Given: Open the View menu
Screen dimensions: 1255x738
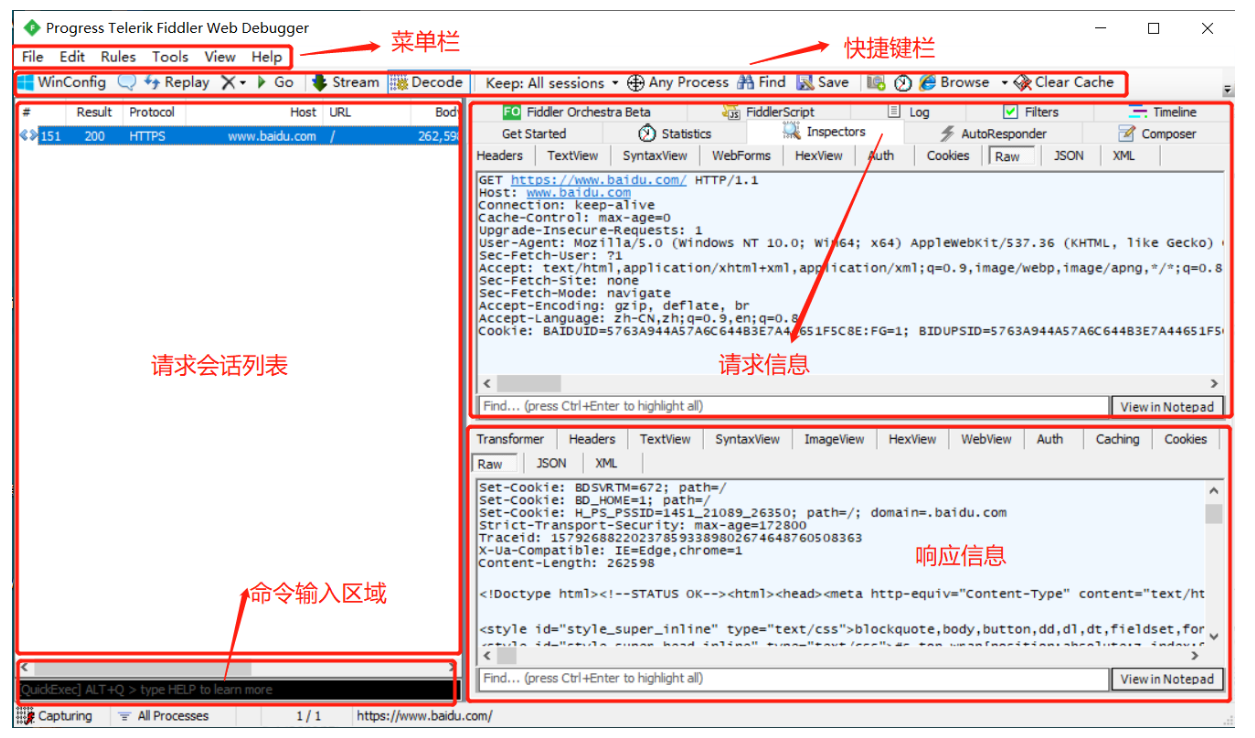Looking at the screenshot, I should 220,57.
